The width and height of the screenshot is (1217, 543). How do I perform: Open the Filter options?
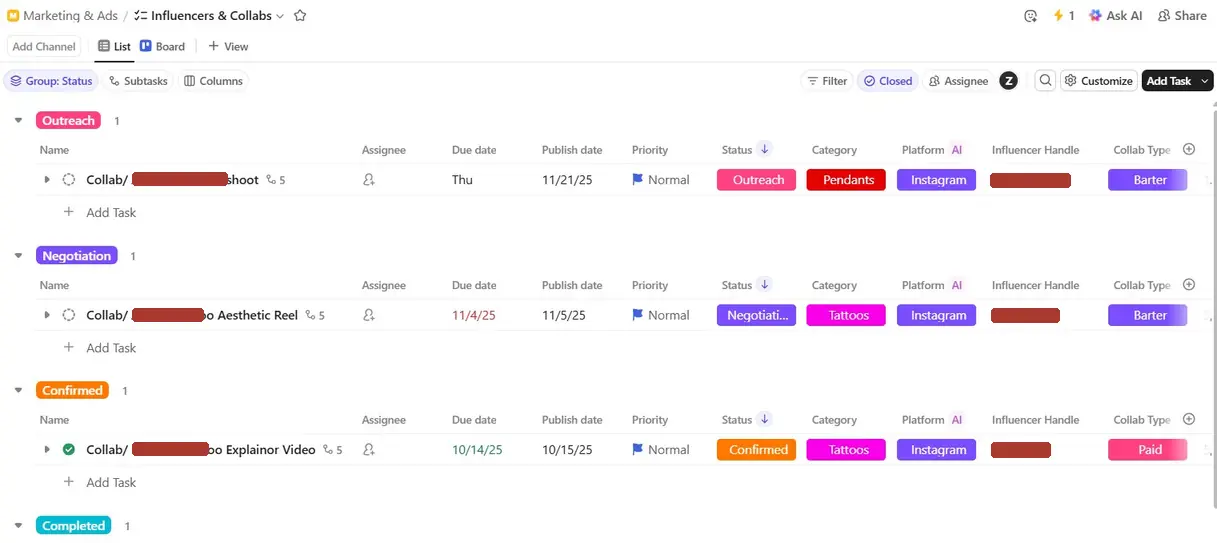tap(826, 81)
